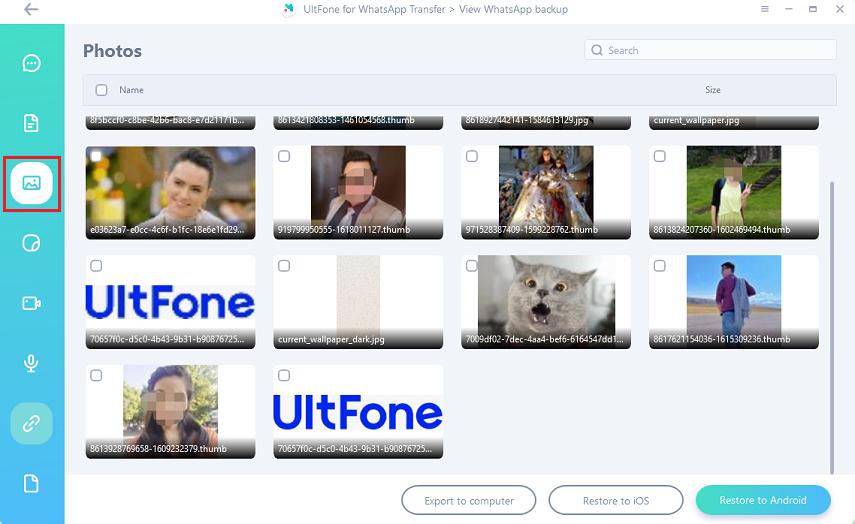The height and width of the screenshot is (524, 855).
Task: Click Export to computer button
Action: coord(469,501)
